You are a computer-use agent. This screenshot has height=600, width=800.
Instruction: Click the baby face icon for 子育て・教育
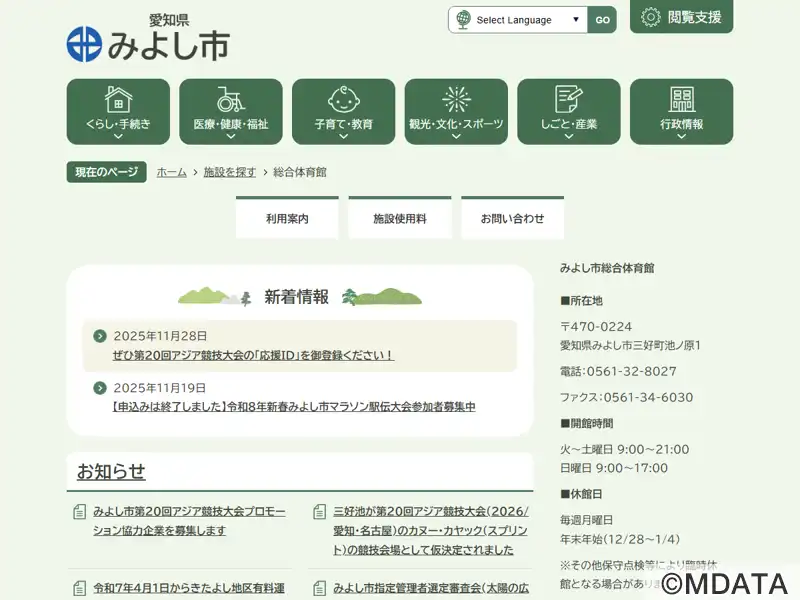(x=343, y=99)
